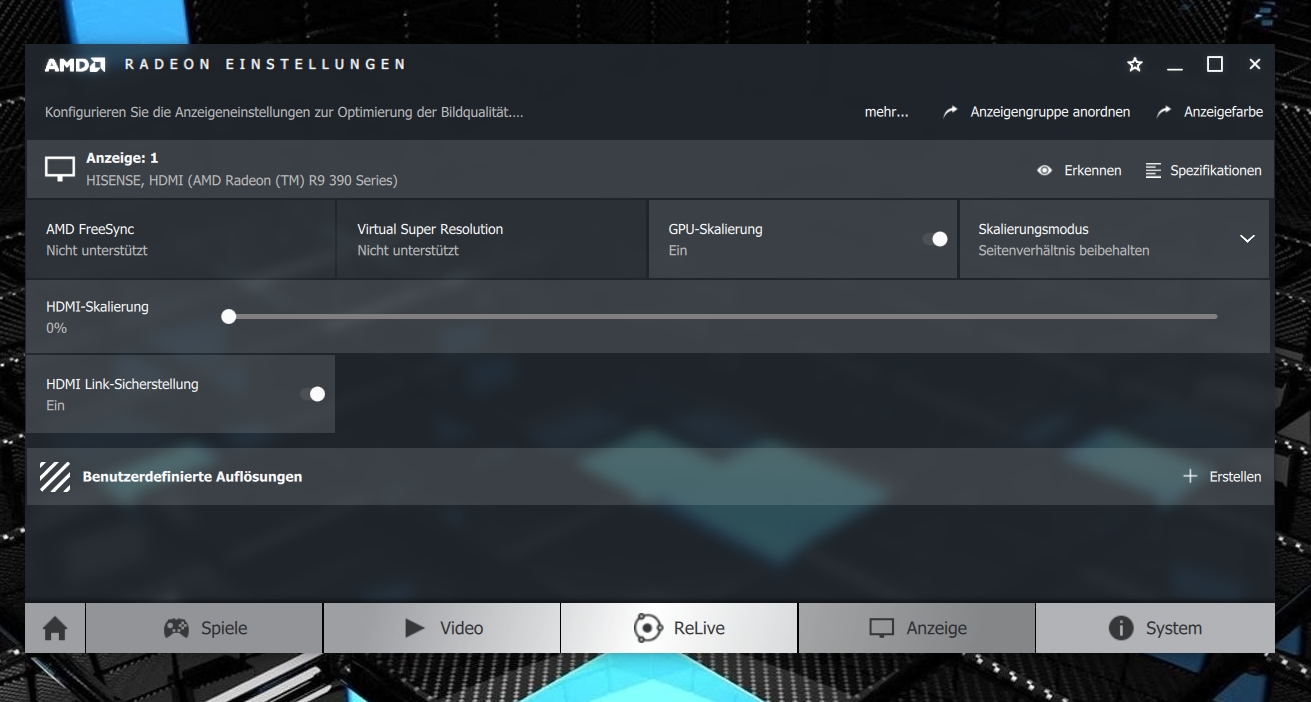Click the HISENSE, HDMI display description text
Image resolution: width=1311 pixels, height=702 pixels.
pos(242,181)
